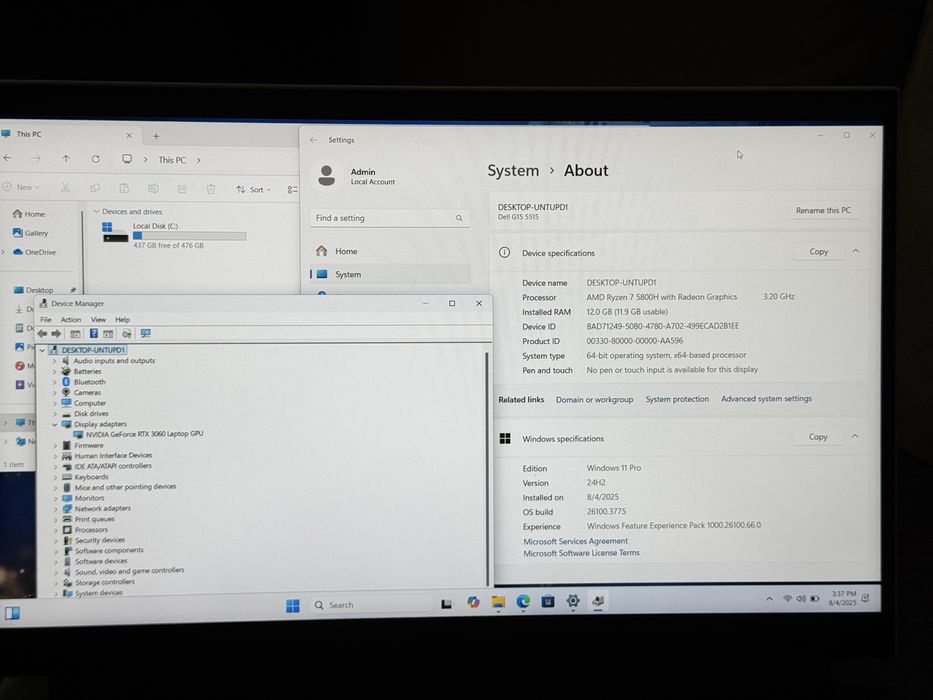Screen dimensions: 933x700
Task: Add new tab in File Explorer
Action: [156, 136]
